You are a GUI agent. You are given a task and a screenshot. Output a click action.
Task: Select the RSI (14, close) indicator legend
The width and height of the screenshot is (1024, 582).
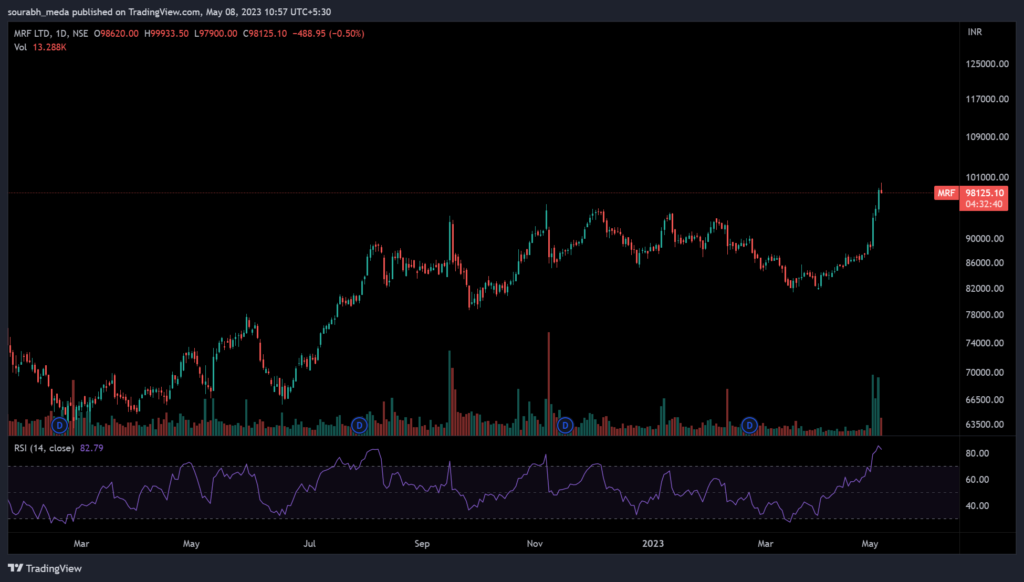(x=44, y=448)
